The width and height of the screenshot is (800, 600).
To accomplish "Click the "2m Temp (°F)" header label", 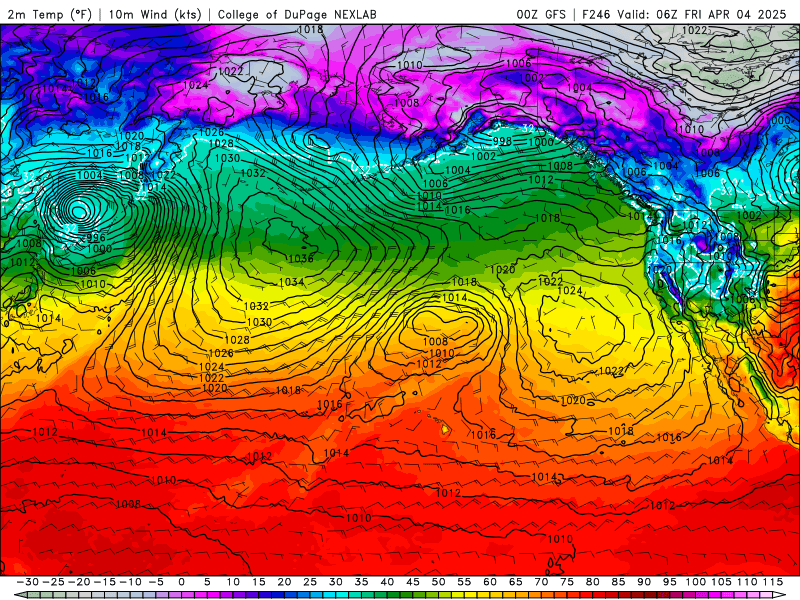I will coord(49,15).
